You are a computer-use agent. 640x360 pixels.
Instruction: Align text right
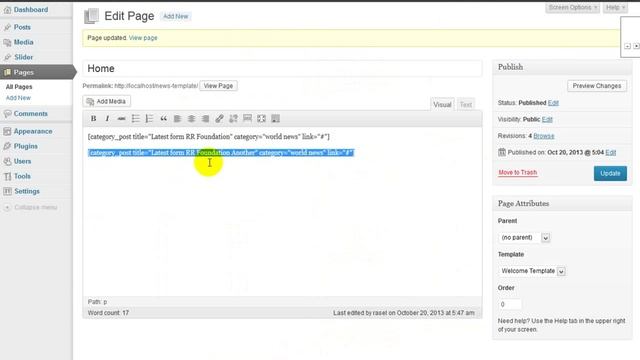coord(205,118)
